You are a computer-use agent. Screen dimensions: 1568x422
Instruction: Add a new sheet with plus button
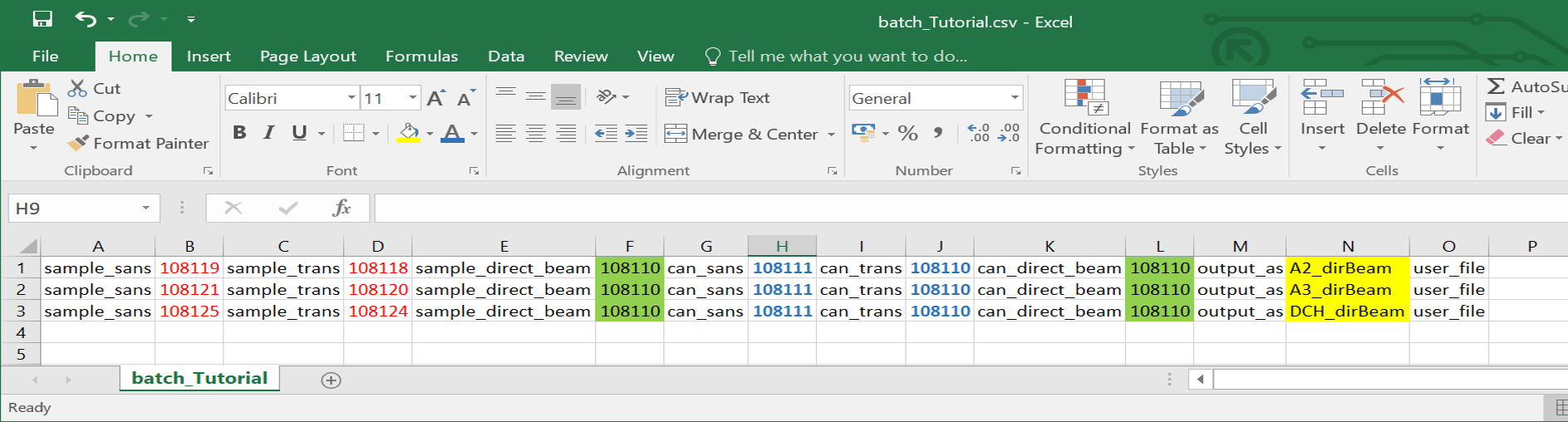click(x=331, y=380)
